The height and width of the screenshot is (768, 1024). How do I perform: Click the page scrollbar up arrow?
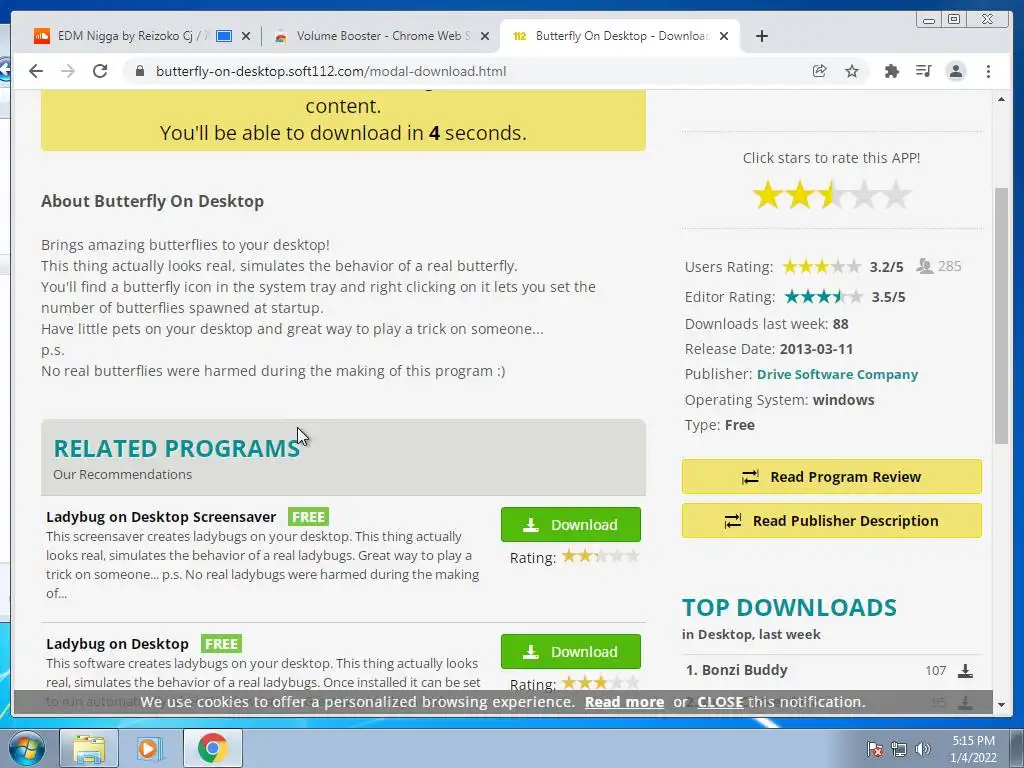click(1001, 99)
